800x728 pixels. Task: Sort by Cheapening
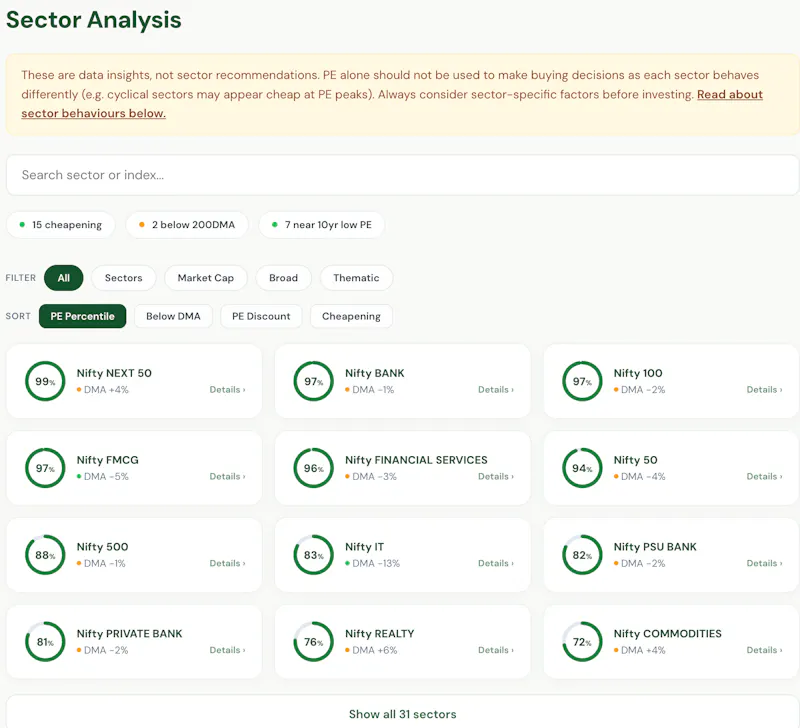click(351, 316)
